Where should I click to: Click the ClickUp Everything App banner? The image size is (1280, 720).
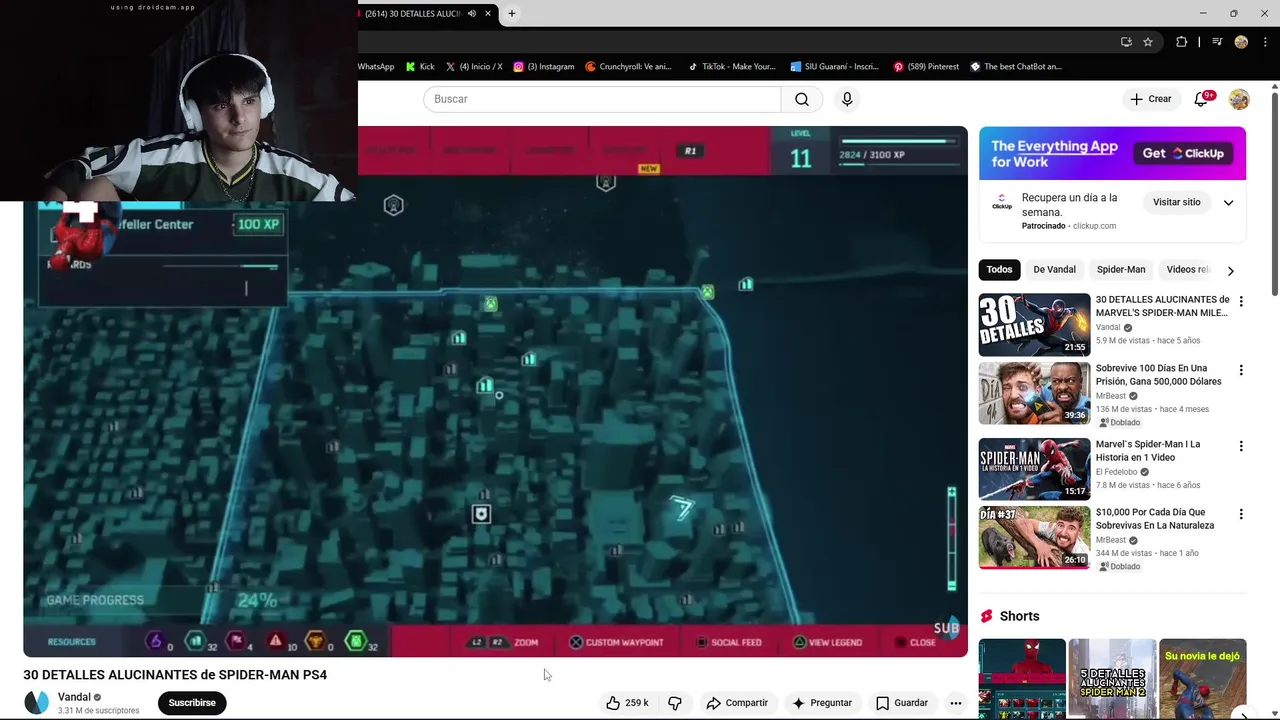[x=1112, y=153]
